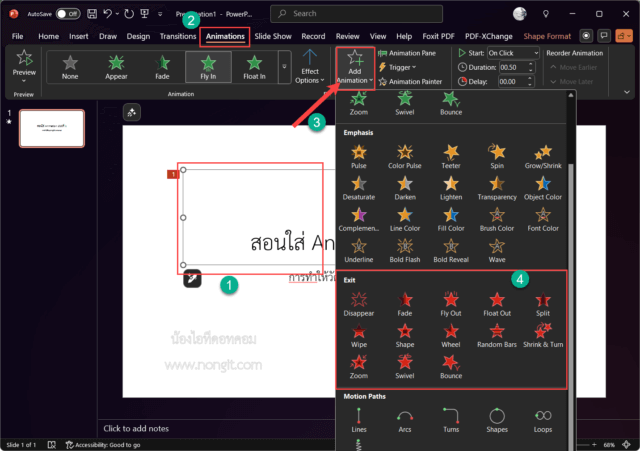Viewport: 640px width, 451px height.
Task: Activate the Animation Painter
Action: (x=410, y=82)
